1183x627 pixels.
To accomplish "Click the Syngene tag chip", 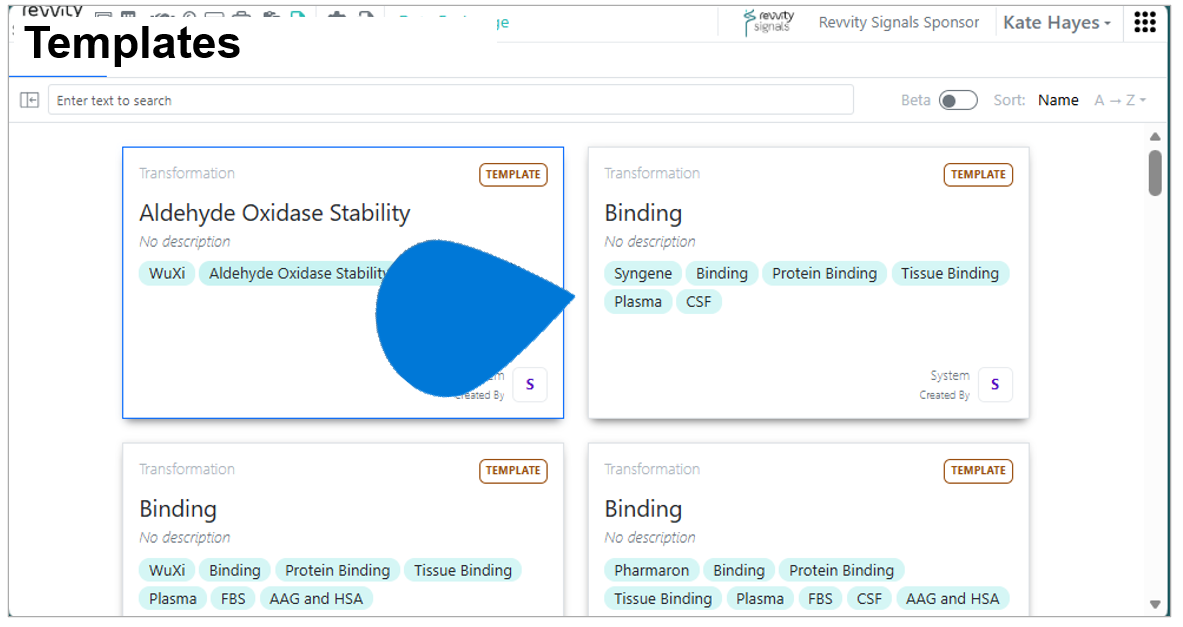I will 643,273.
